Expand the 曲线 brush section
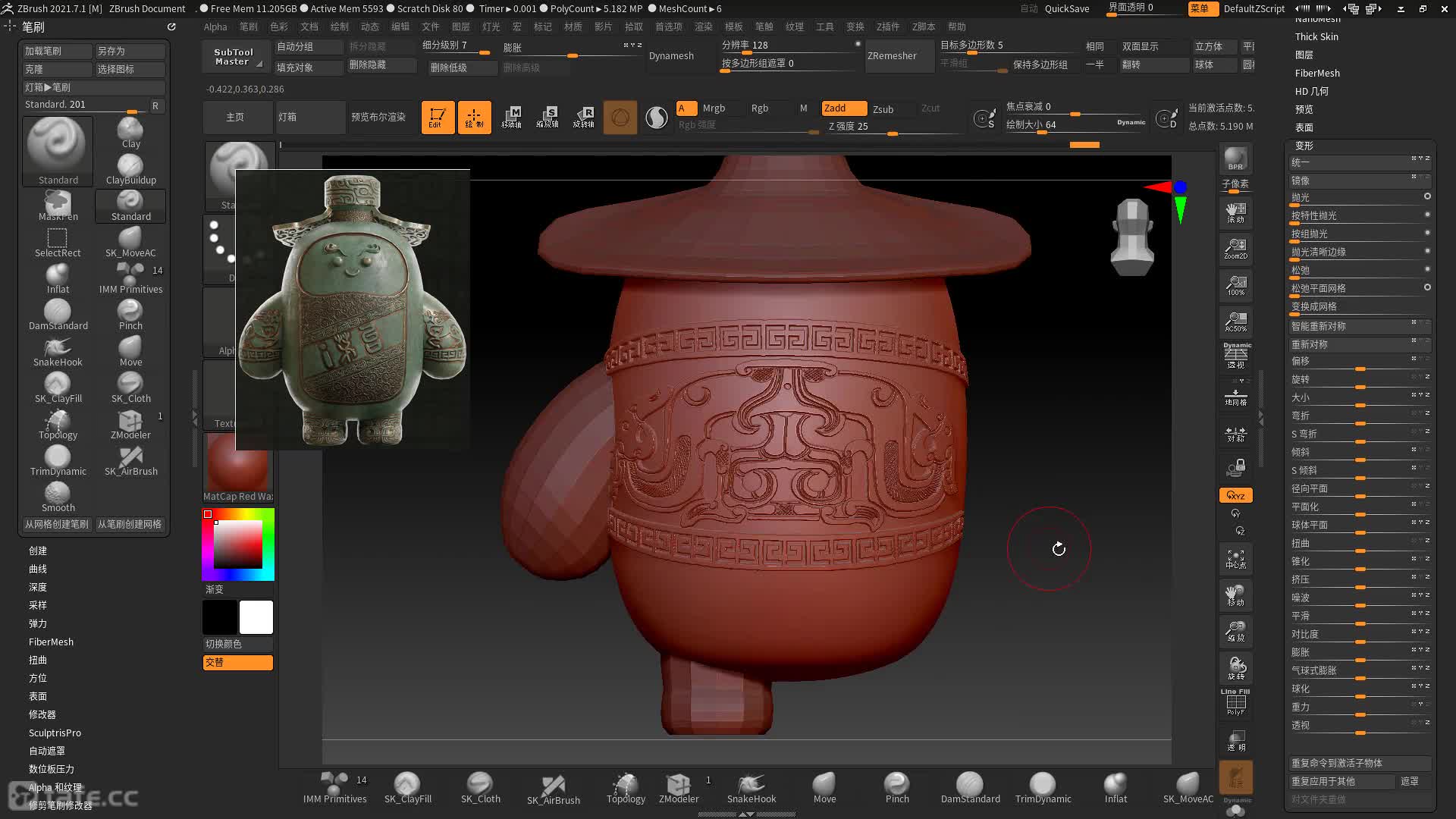 click(38, 569)
